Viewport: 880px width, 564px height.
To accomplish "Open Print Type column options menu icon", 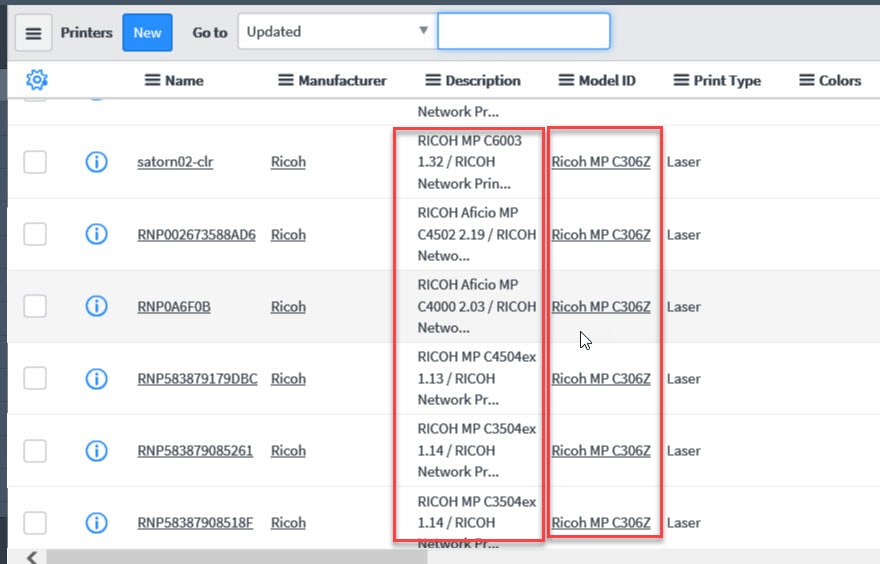I will (681, 80).
